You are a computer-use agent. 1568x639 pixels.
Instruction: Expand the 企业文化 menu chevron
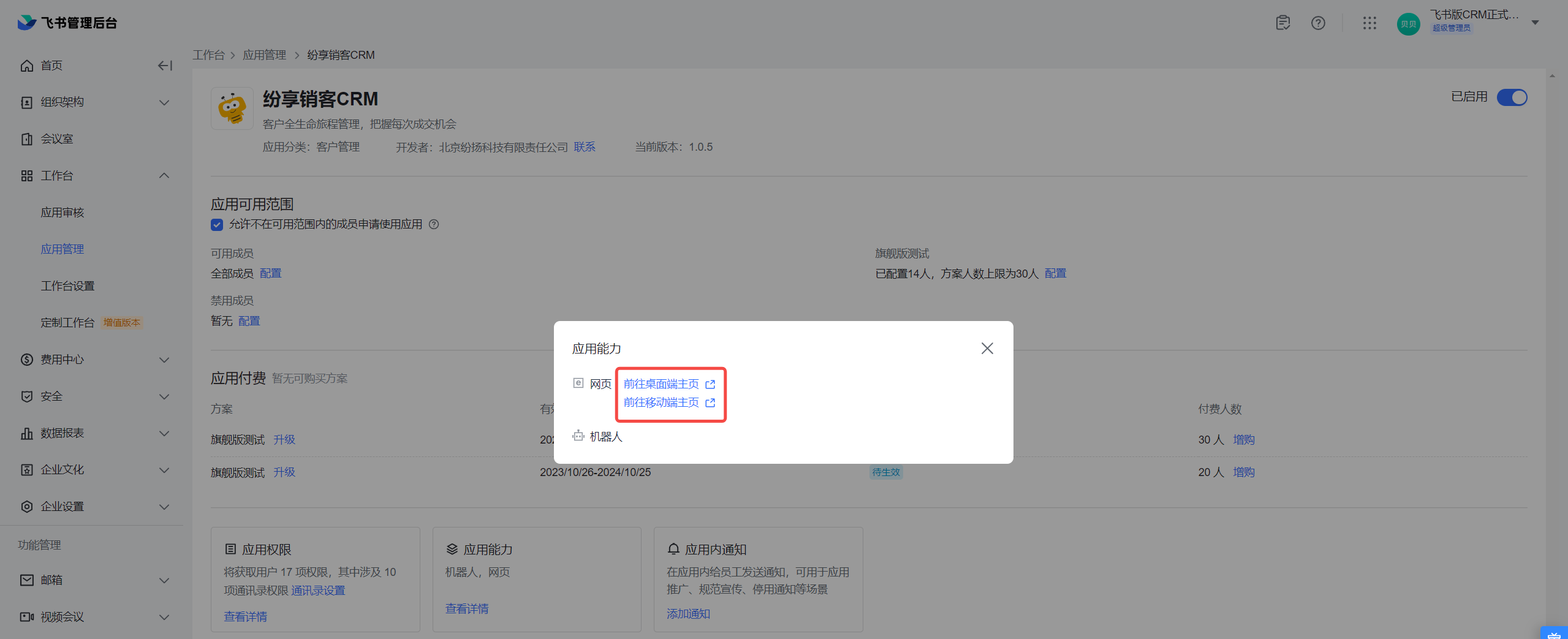click(164, 470)
